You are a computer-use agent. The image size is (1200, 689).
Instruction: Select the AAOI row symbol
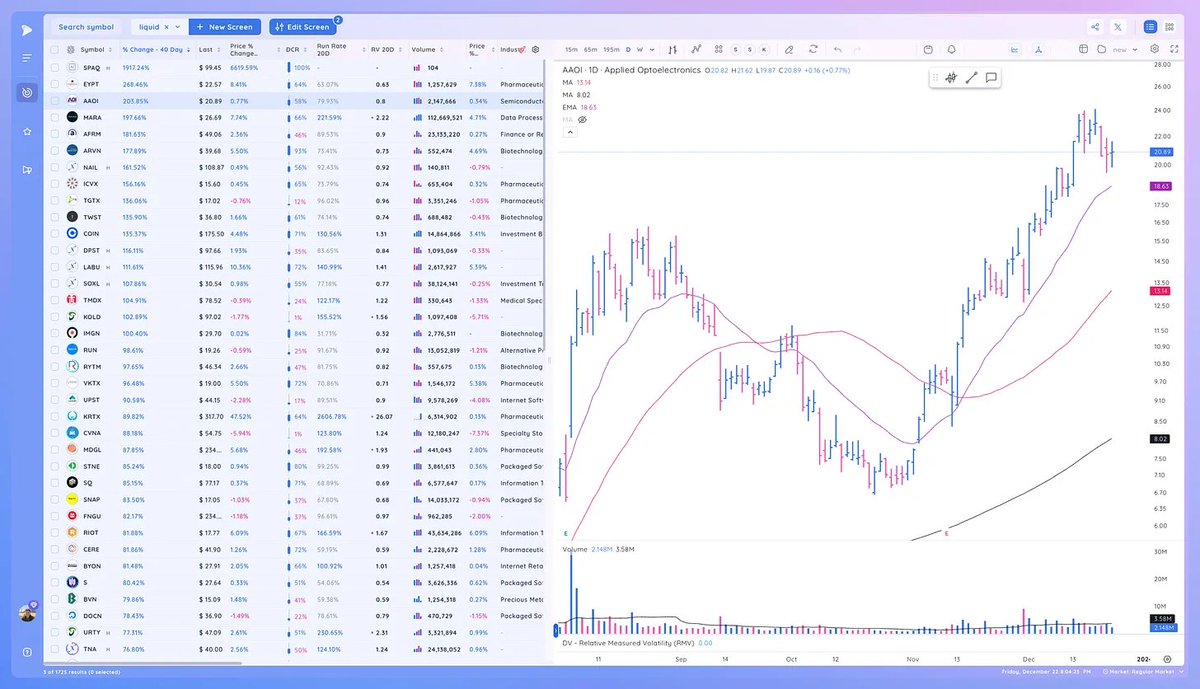(91, 101)
